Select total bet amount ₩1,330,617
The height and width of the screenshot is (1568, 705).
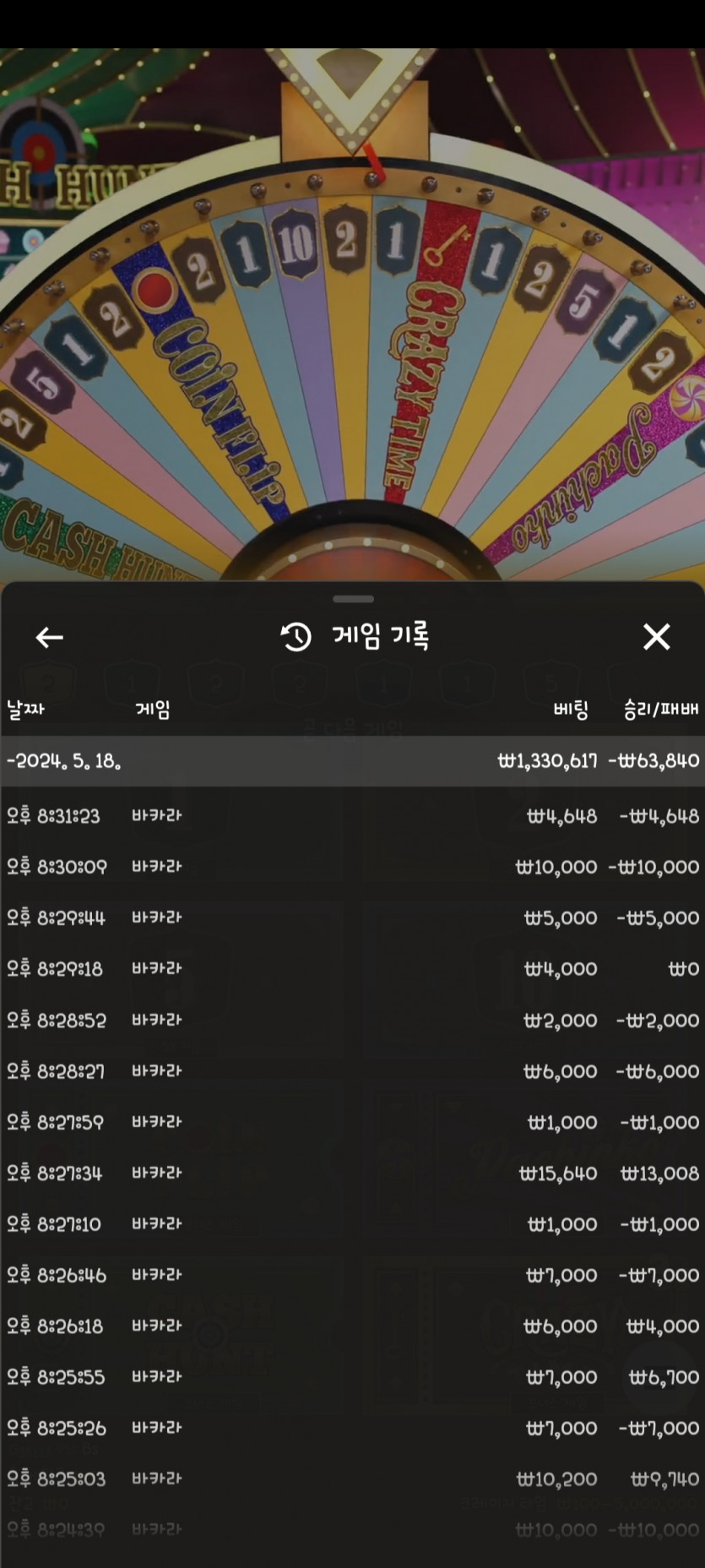547,761
